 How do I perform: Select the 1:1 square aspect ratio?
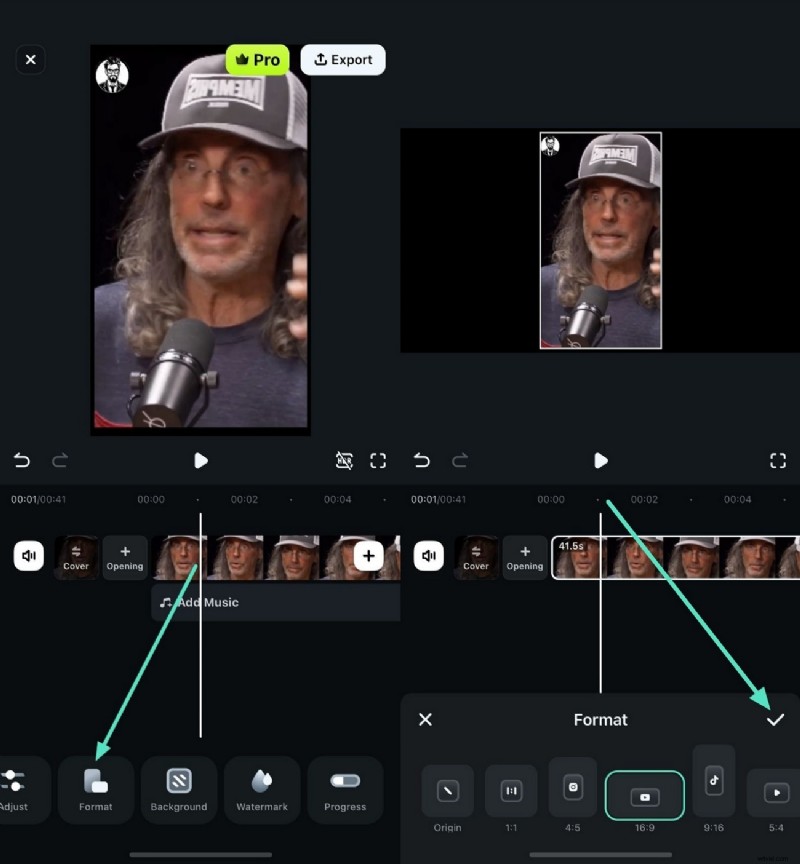click(510, 790)
